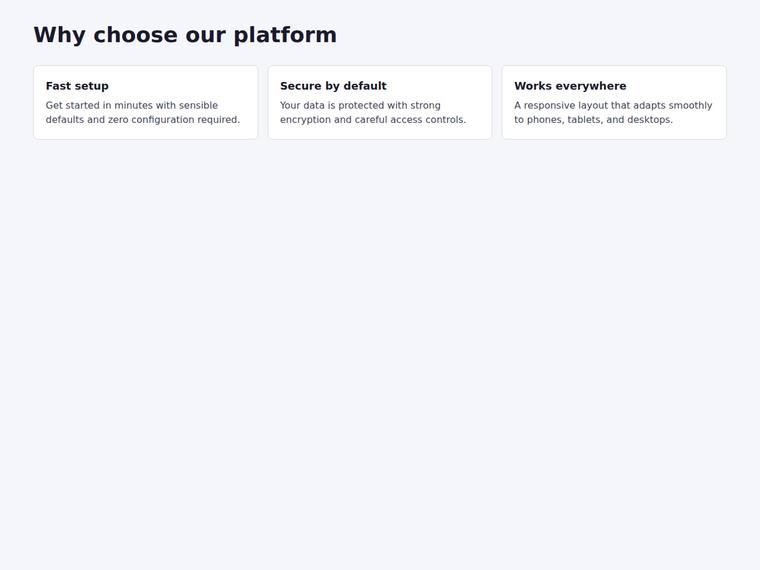The width and height of the screenshot is (760, 570).
Task: Click the line "encryption and careful access controls."
Action: [x=373, y=119]
